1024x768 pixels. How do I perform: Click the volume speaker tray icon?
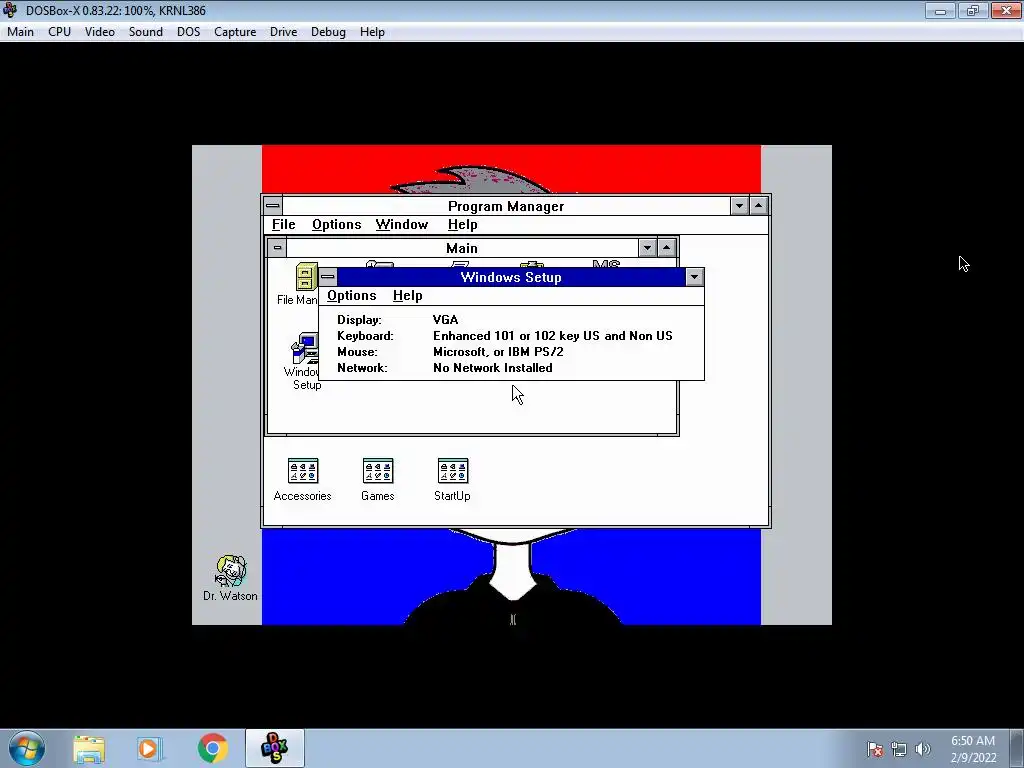coord(923,750)
